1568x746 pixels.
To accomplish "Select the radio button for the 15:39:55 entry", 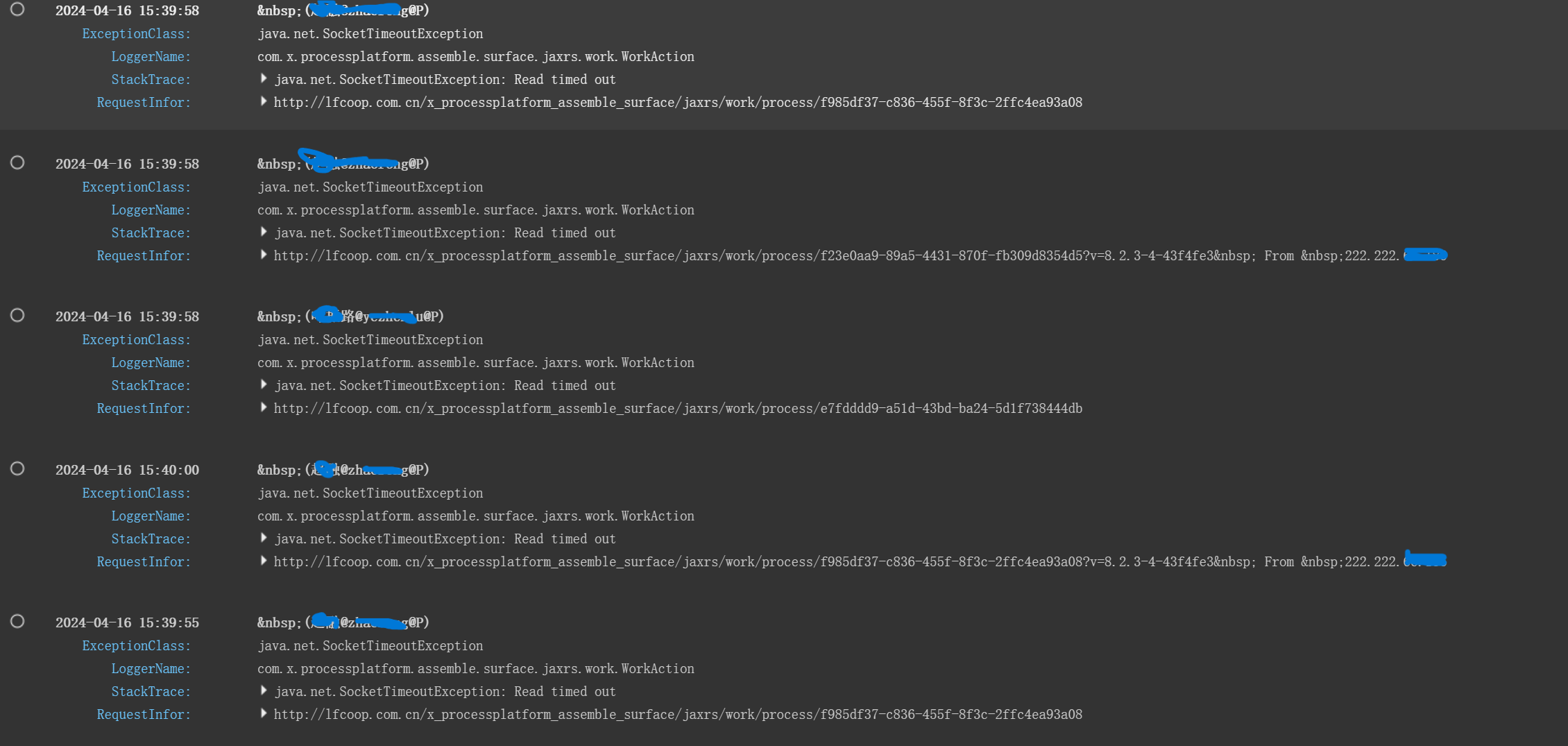I will point(17,621).
